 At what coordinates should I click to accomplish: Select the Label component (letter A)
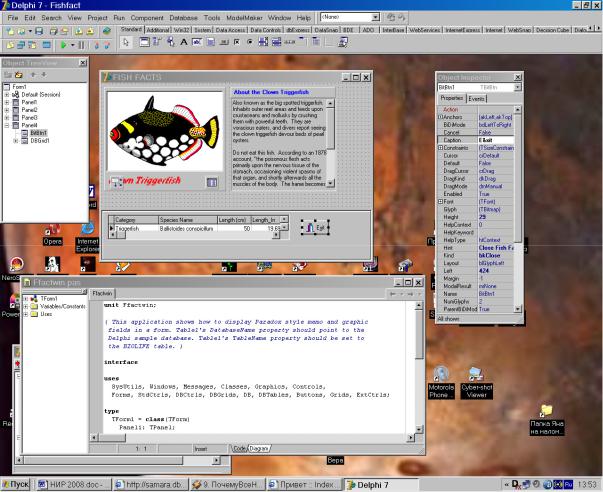[x=184, y=42]
